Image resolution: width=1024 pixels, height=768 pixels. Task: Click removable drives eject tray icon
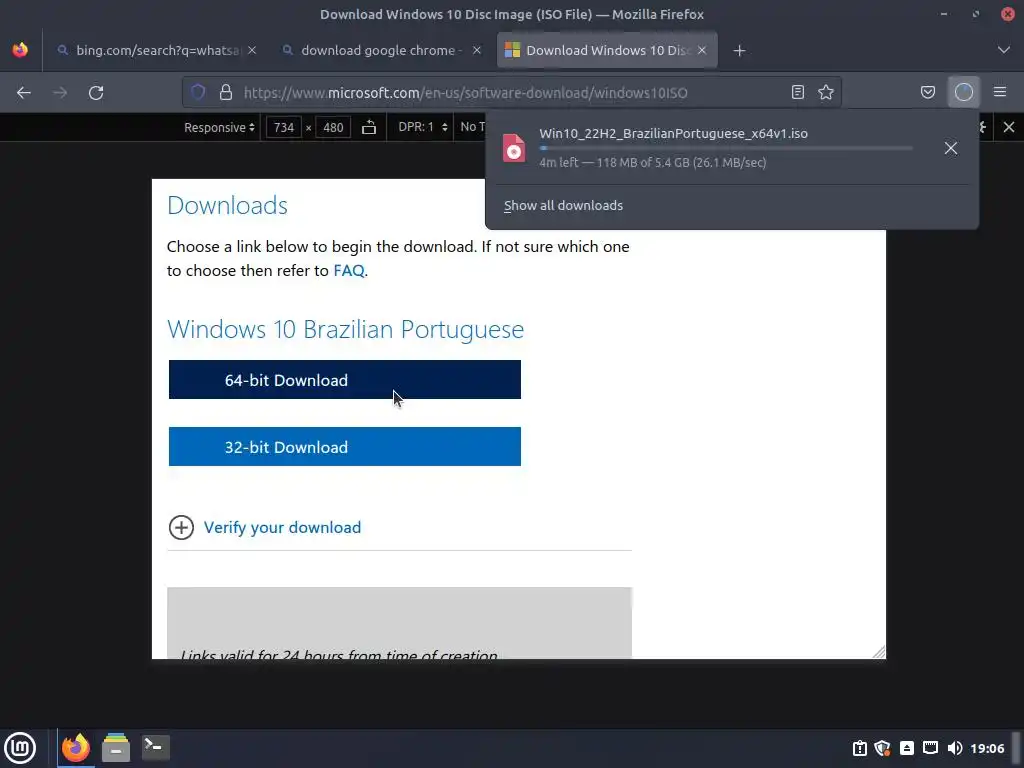pyautogui.click(x=906, y=748)
